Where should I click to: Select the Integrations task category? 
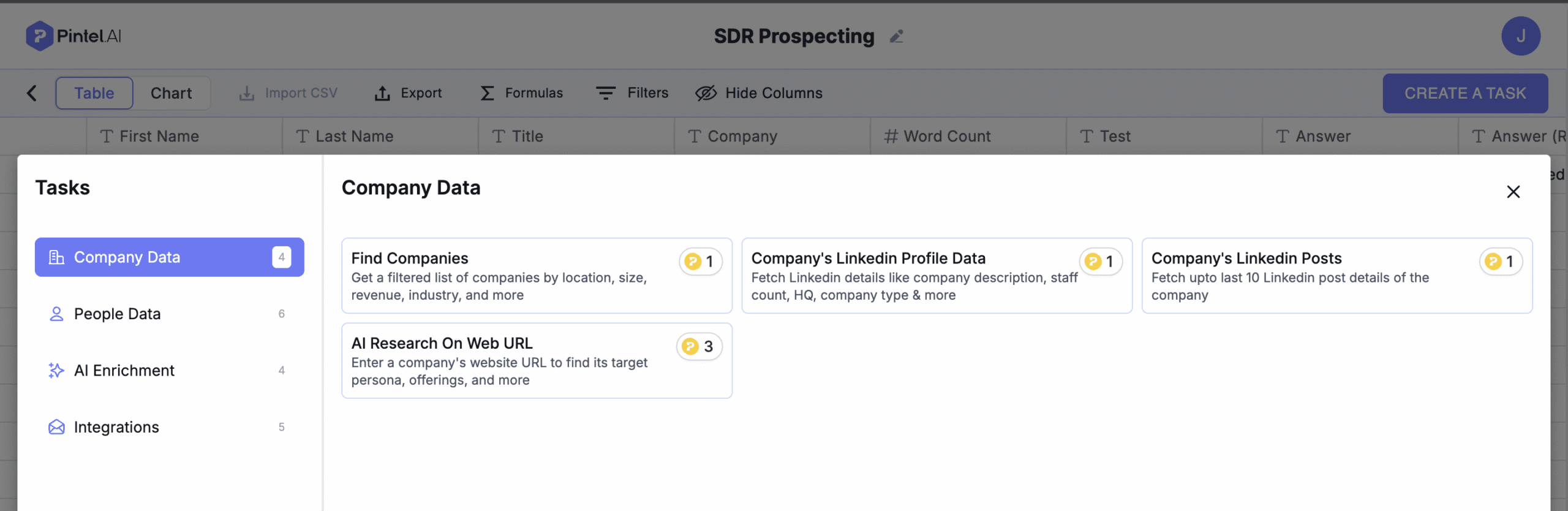[x=170, y=427]
